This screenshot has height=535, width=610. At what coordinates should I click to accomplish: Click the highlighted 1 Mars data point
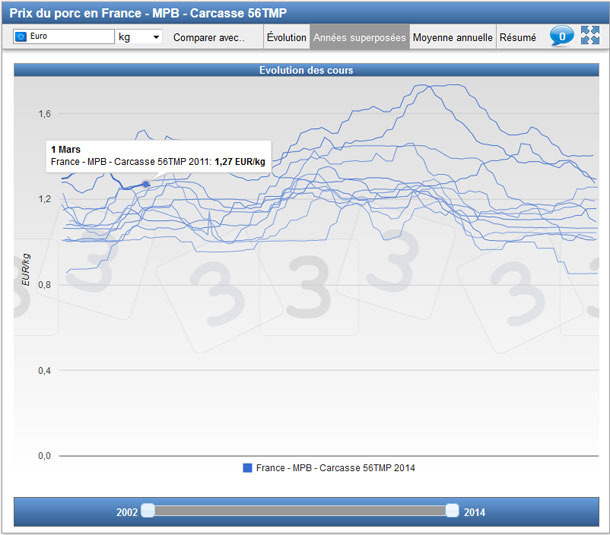tap(146, 184)
